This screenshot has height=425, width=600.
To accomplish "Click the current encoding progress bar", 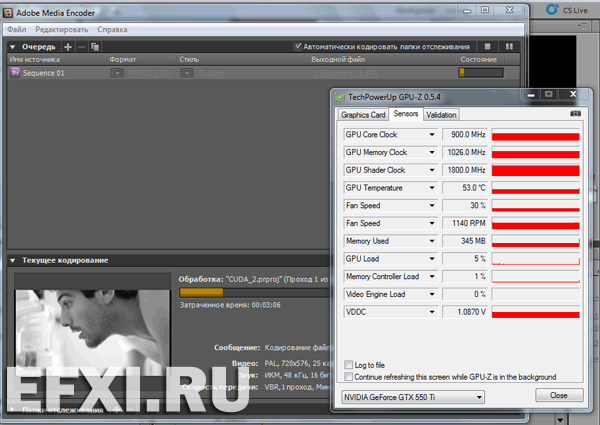I will coord(254,293).
